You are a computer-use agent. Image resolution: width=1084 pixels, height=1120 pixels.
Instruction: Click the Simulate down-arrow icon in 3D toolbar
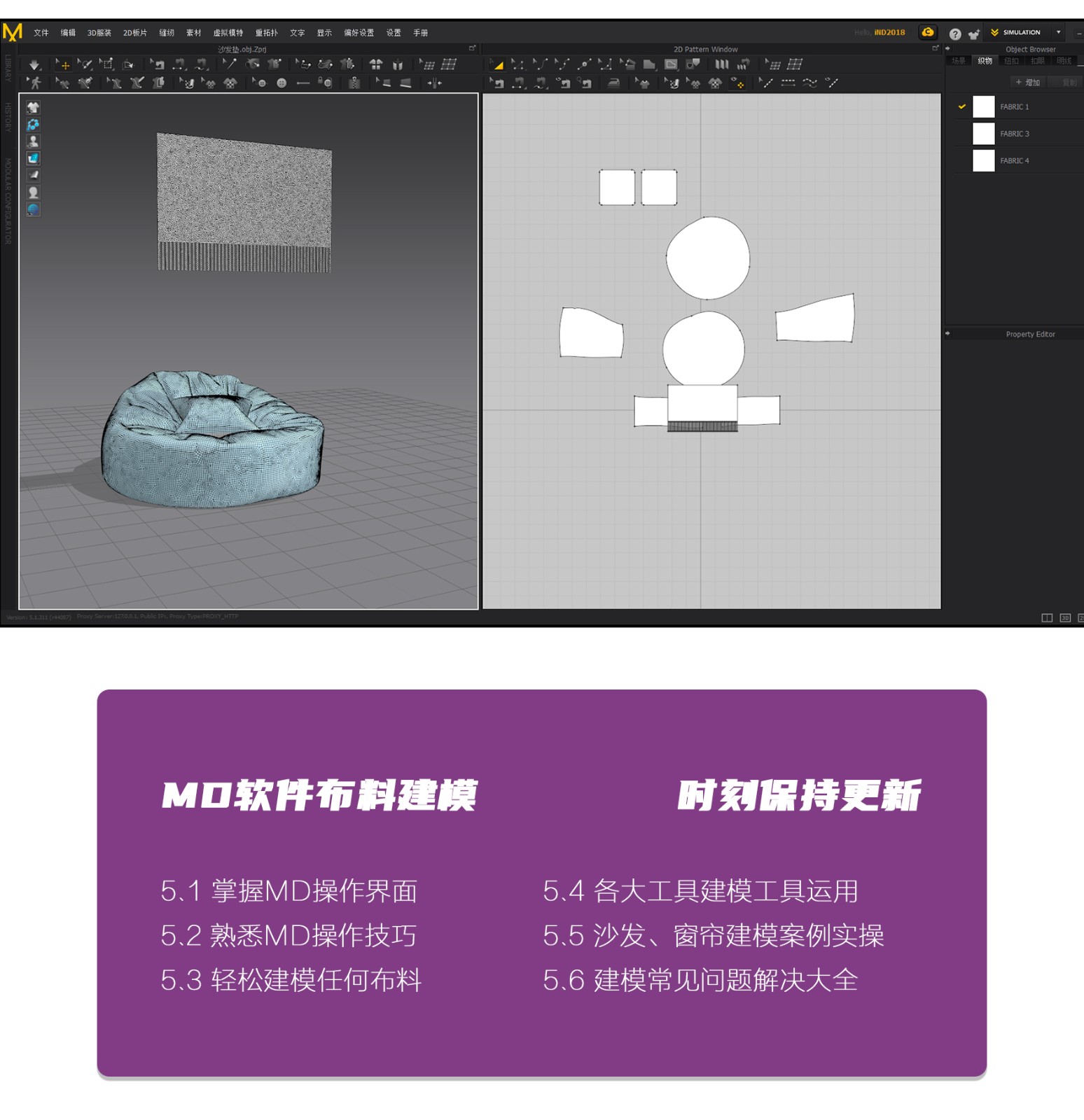34,64
